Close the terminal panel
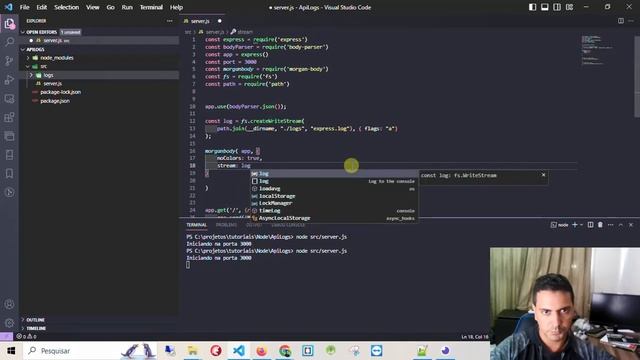This screenshot has height=360, width=640. tap(631, 224)
